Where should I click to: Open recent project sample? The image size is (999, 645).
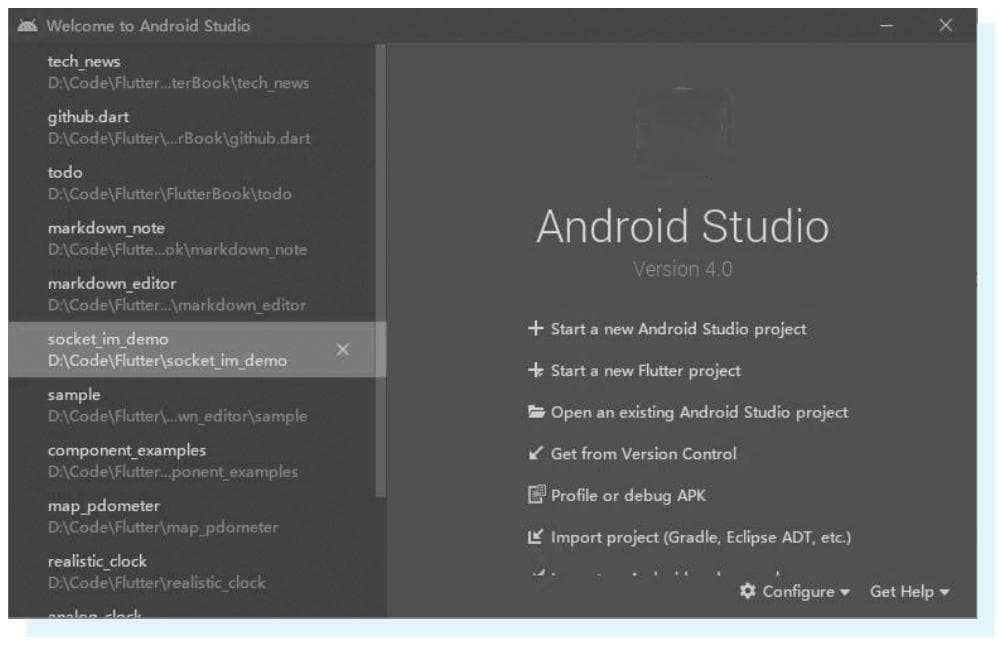pyautogui.click(x=191, y=405)
